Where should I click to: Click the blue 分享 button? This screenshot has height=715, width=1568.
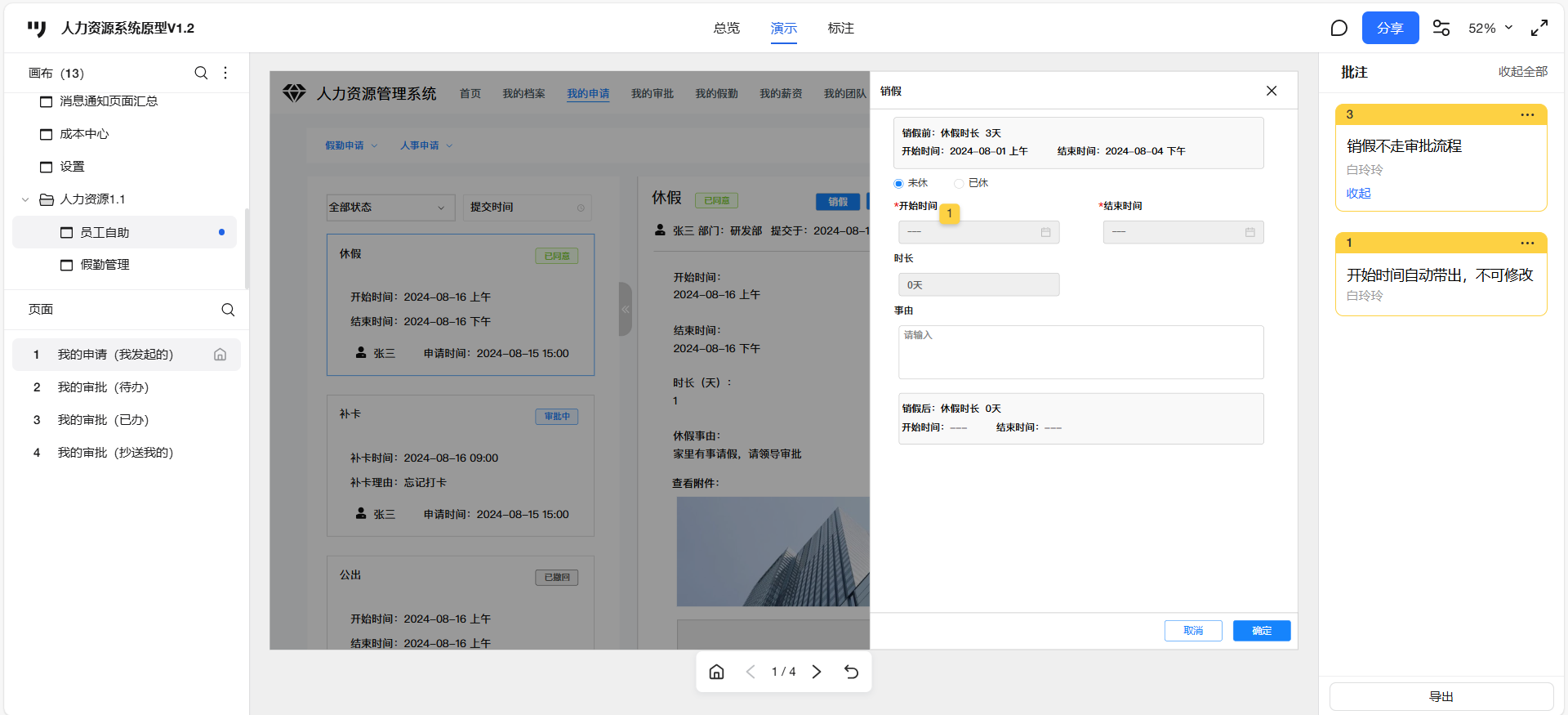(x=1390, y=29)
